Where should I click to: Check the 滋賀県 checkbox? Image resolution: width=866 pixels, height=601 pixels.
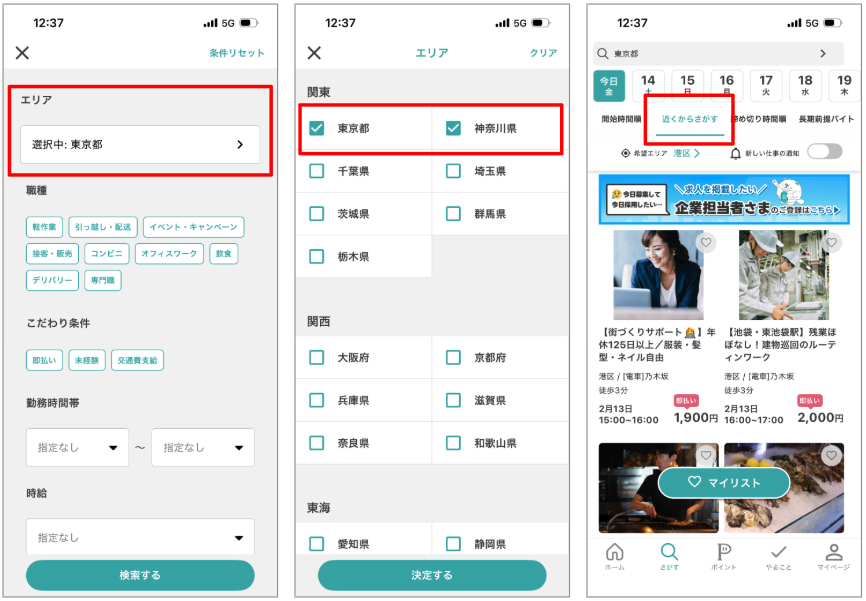[453, 400]
